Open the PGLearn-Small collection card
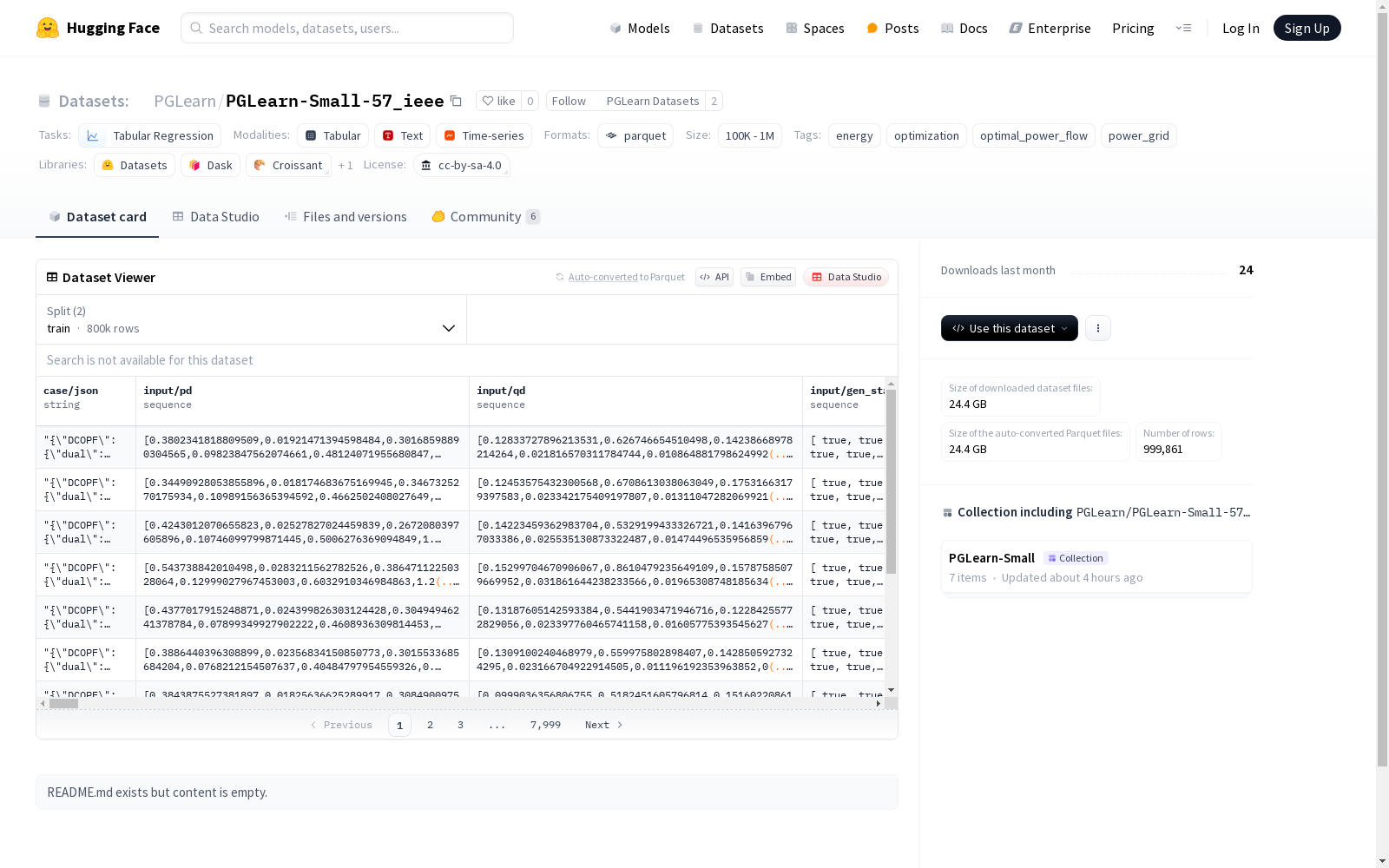This screenshot has height=868, width=1389. click(1096, 567)
